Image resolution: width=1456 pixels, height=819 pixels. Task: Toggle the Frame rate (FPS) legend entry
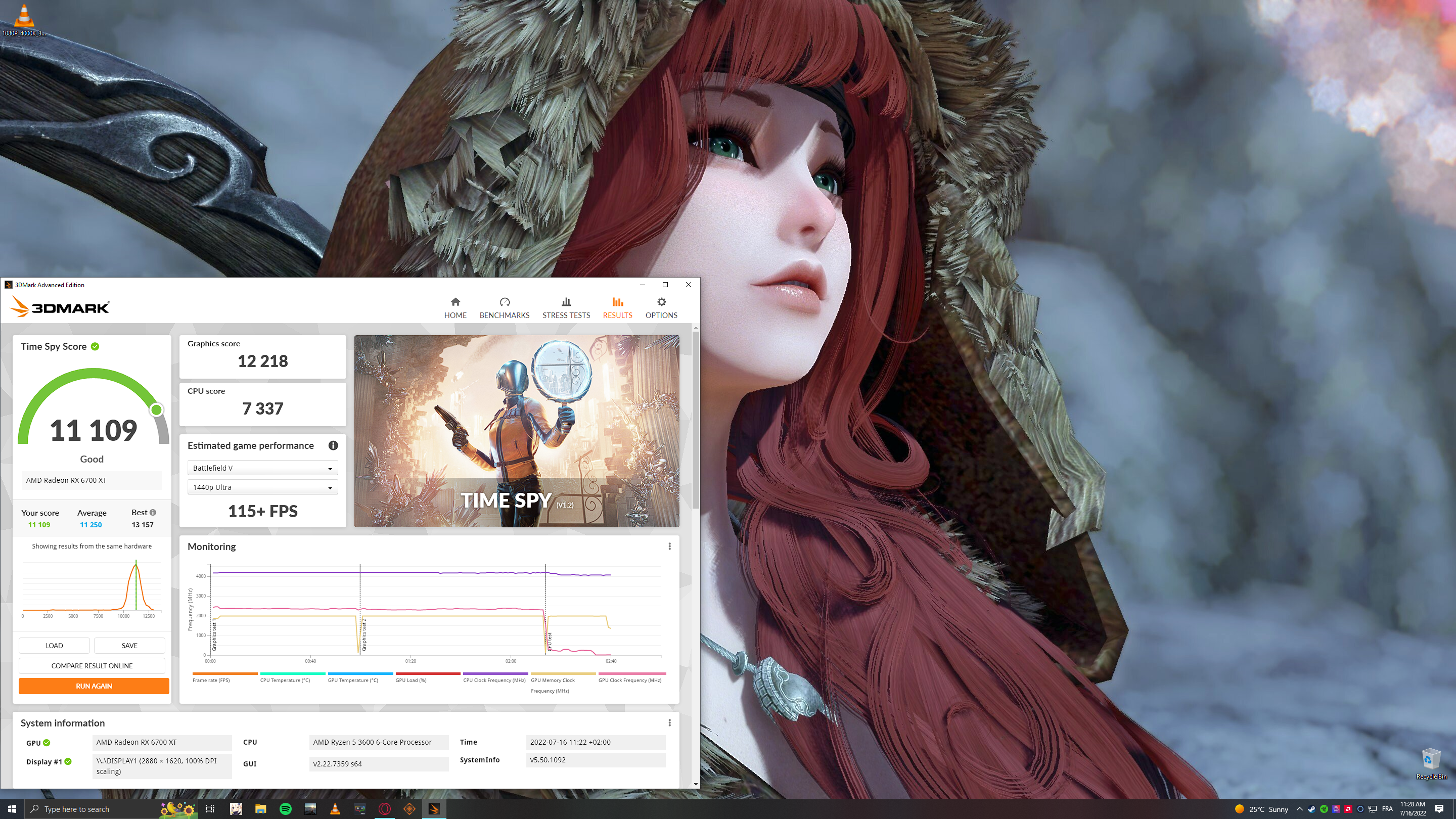(224, 677)
